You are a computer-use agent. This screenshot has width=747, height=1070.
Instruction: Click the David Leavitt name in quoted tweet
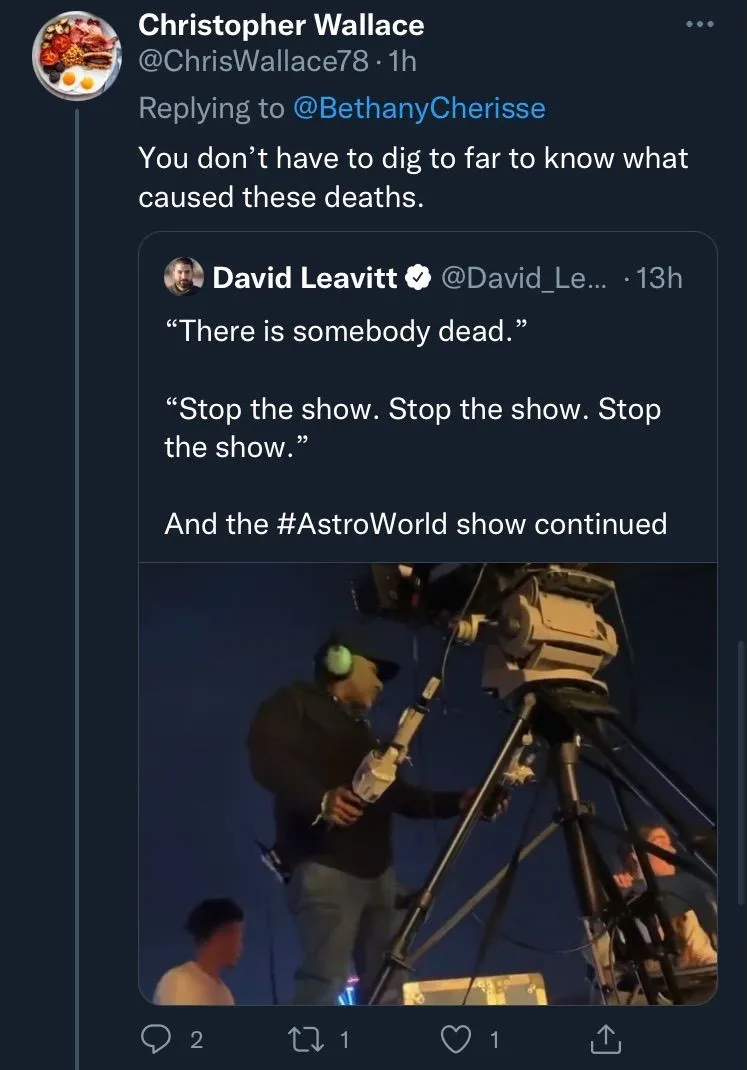coord(304,278)
